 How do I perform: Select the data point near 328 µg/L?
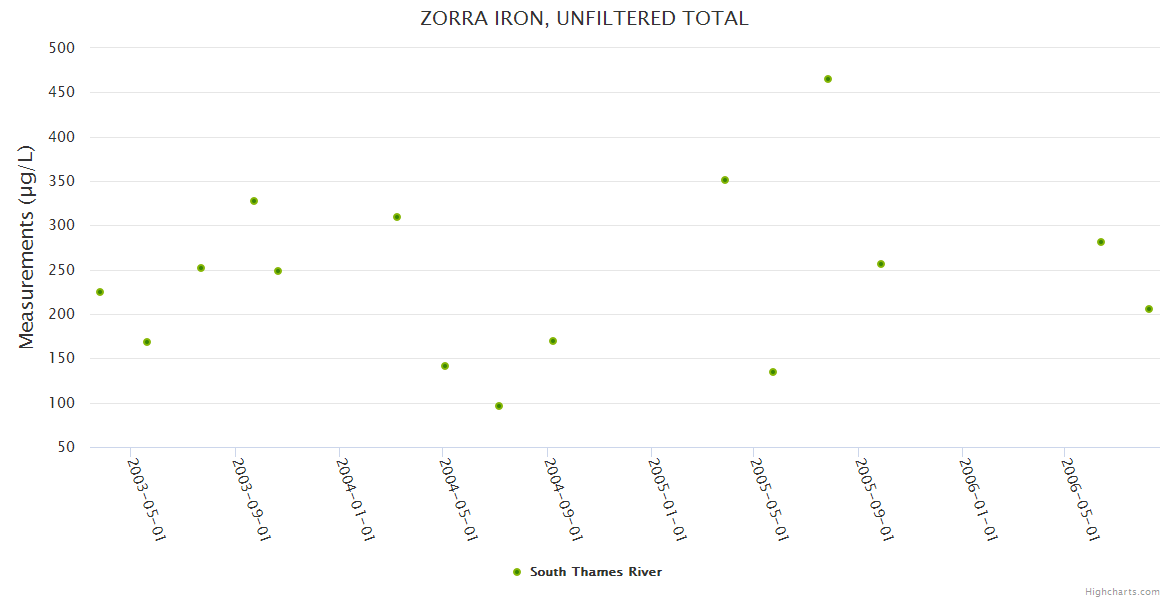[254, 201]
